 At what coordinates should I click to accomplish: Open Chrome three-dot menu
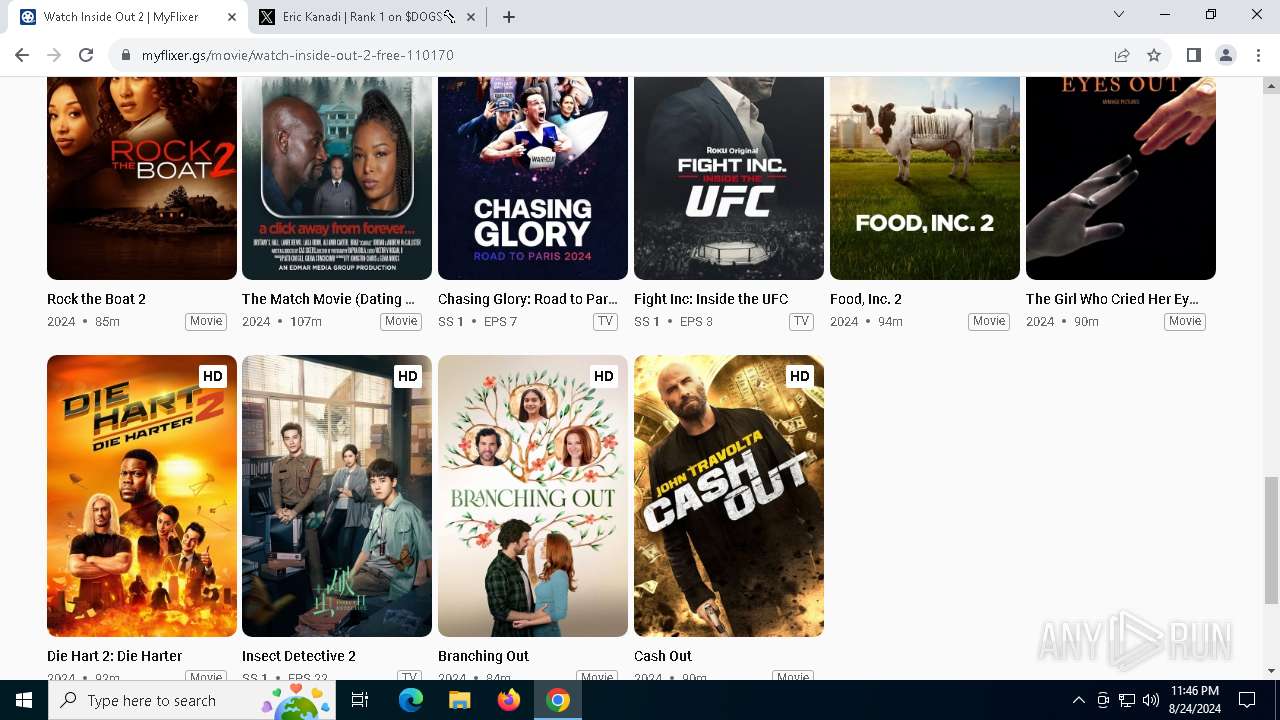1258,55
